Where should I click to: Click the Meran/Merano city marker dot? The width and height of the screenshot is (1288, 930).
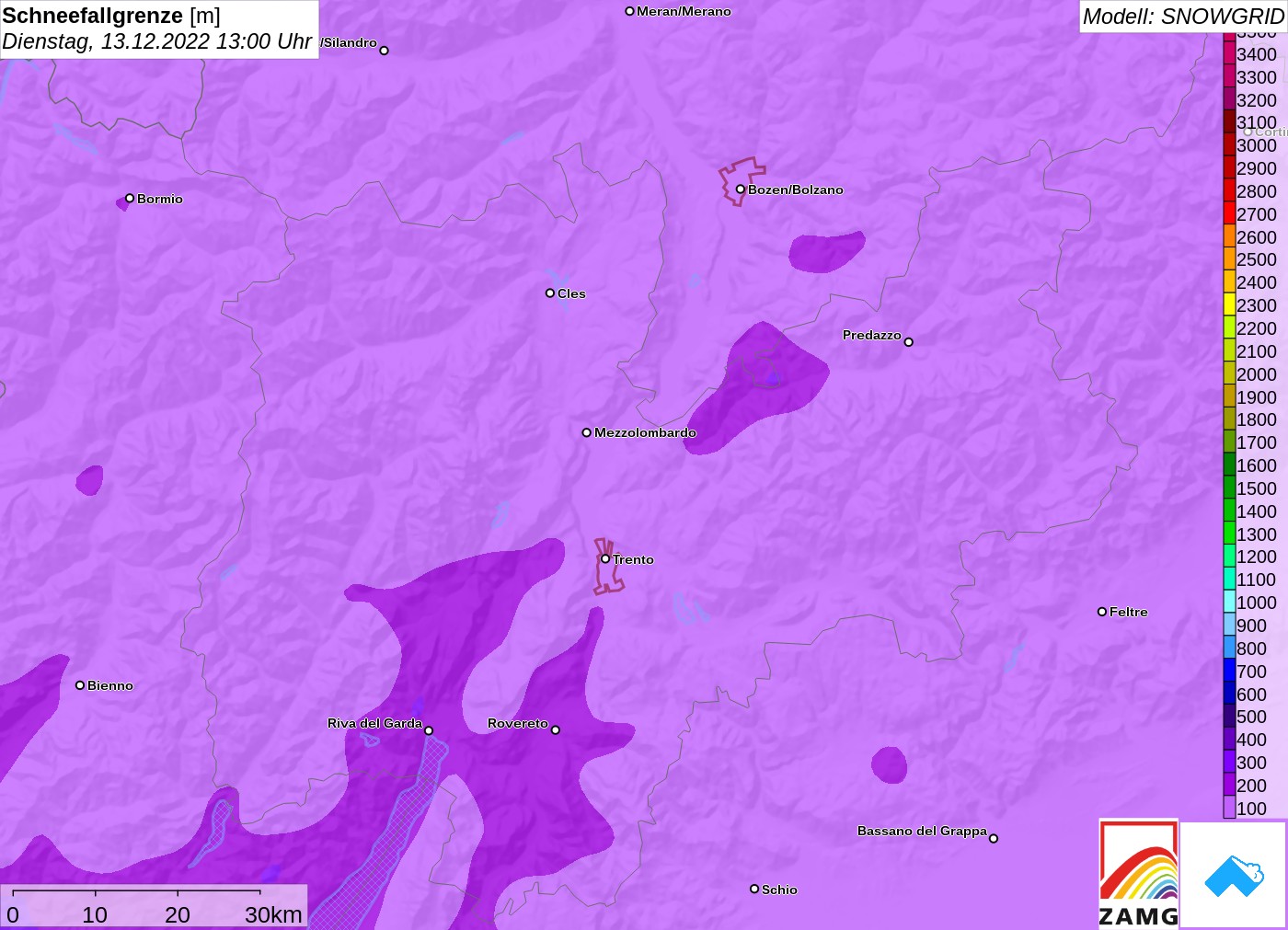tap(629, 11)
